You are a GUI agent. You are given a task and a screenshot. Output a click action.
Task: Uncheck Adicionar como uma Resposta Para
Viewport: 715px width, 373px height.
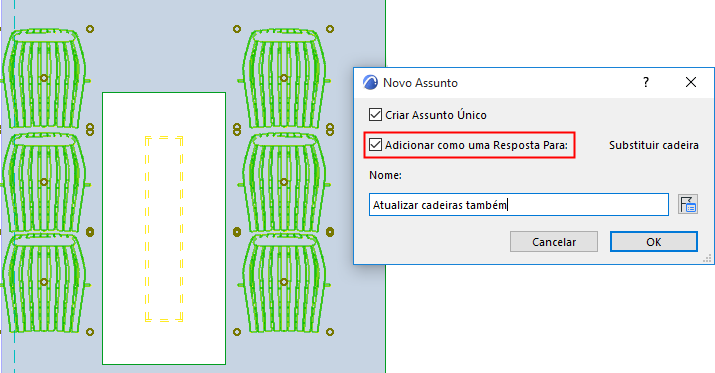pos(375,145)
